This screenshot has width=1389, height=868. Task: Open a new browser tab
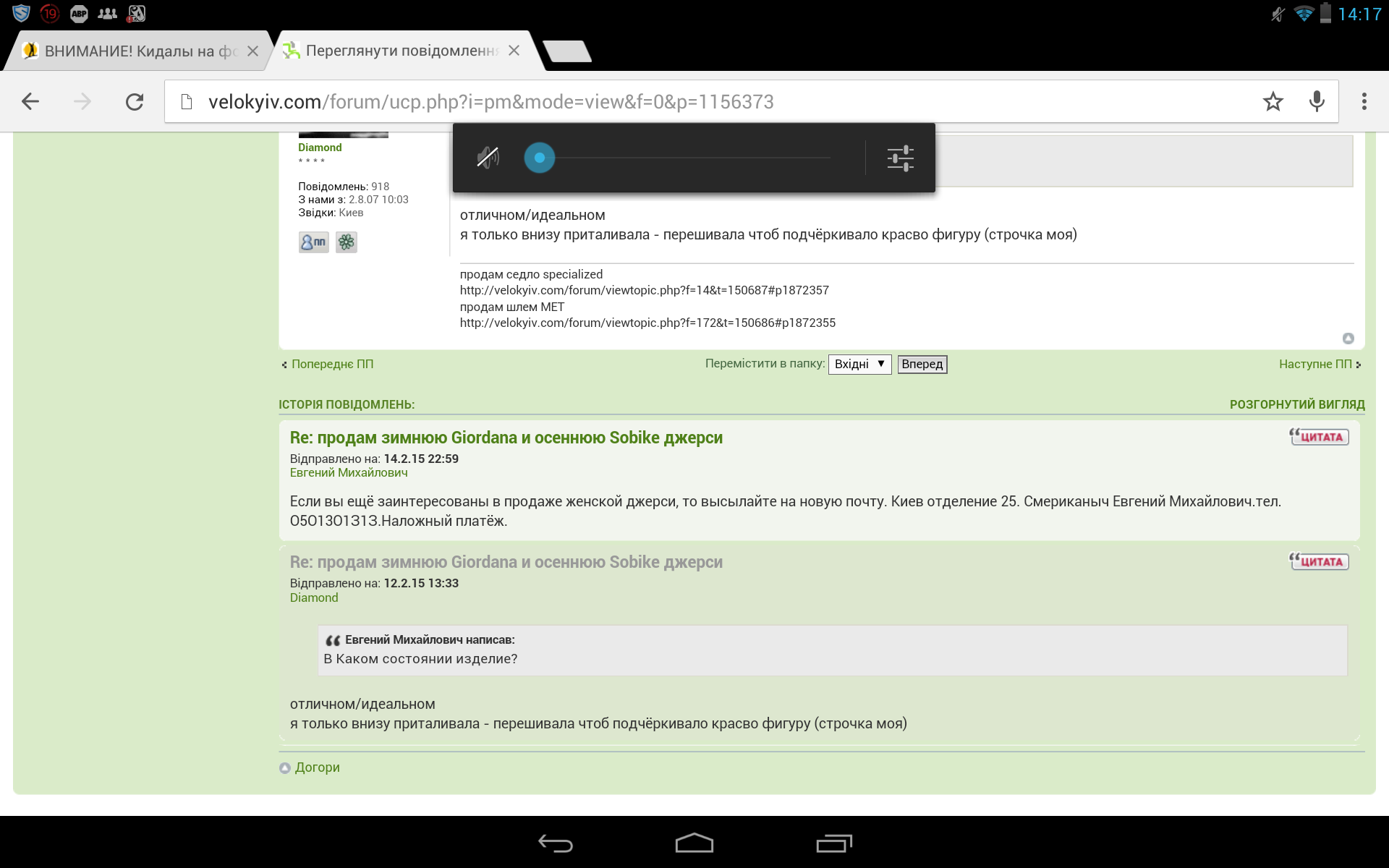pos(567,51)
